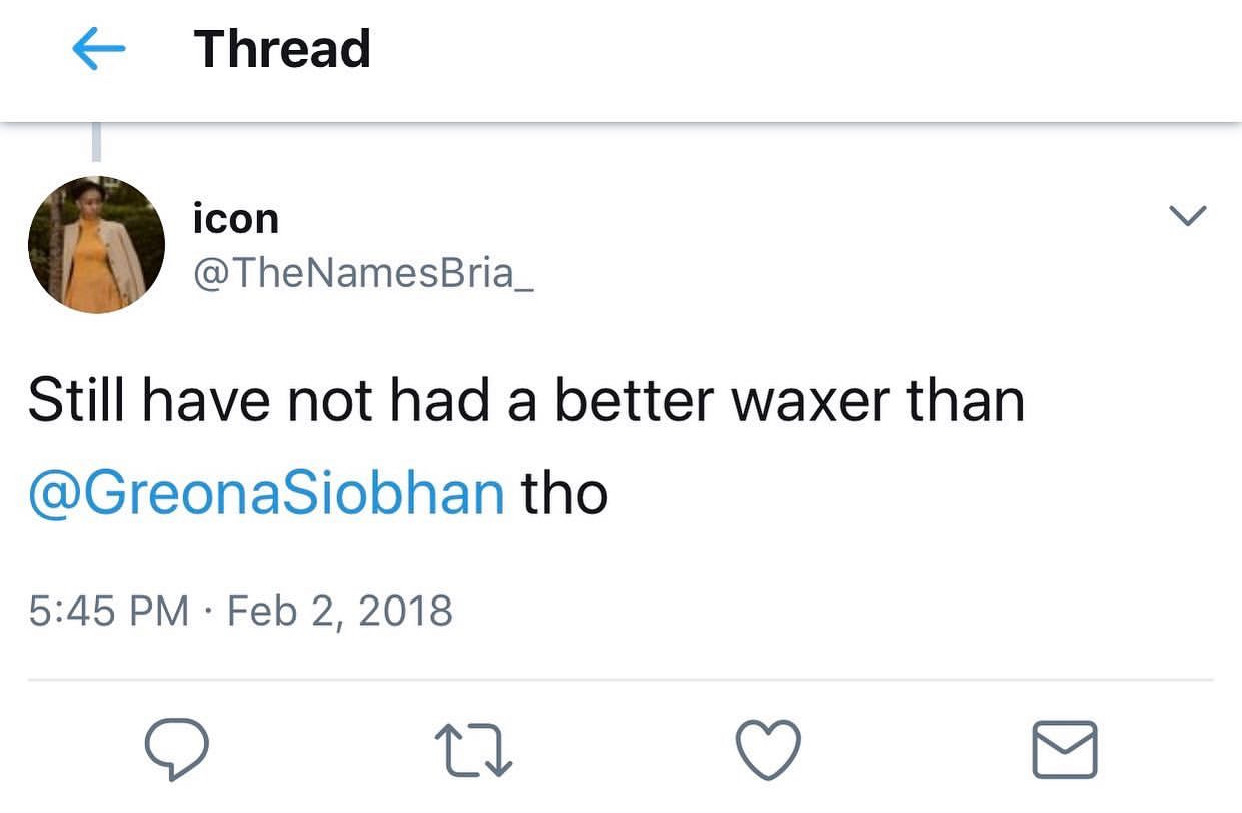
Task: Expand the tweet options chevron
Action: [x=1188, y=215]
